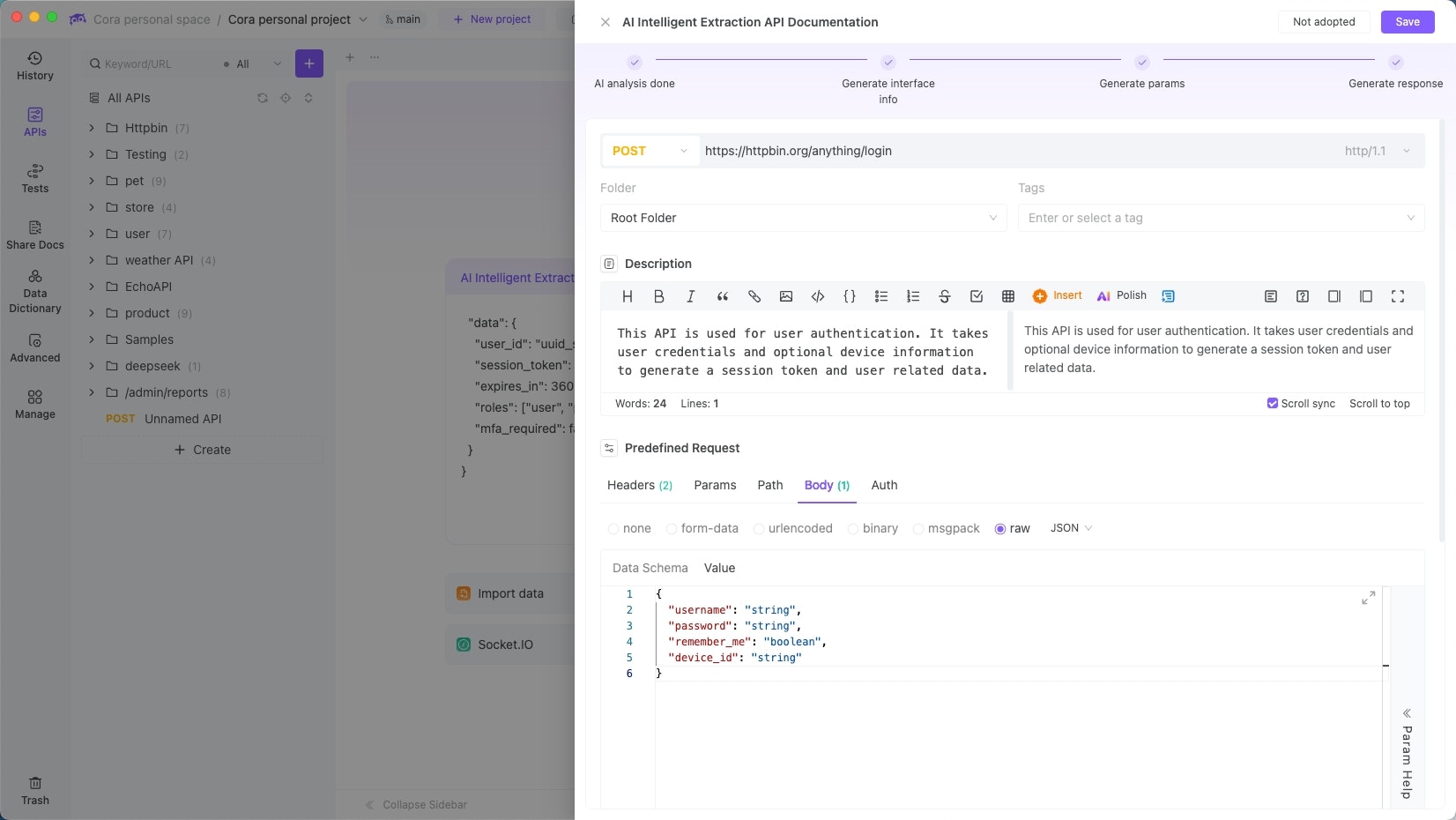Screen dimensions: 1456x820
Task: Insert an unordered bullet list
Action: pyautogui.click(x=881, y=296)
